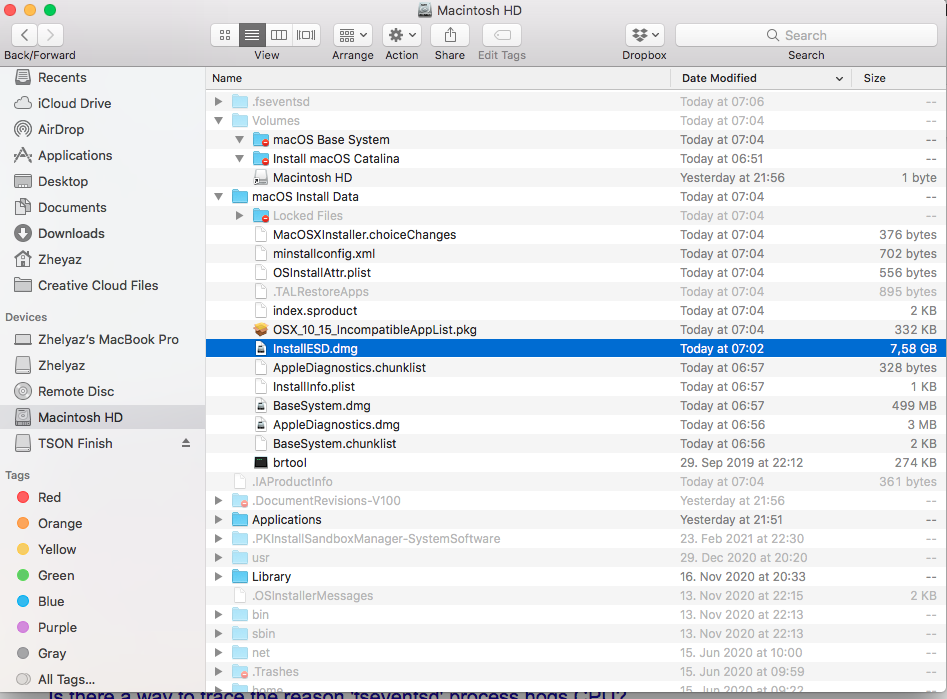Image resolution: width=947 pixels, height=699 pixels.
Task: Open the Action gear menu
Action: (x=402, y=35)
